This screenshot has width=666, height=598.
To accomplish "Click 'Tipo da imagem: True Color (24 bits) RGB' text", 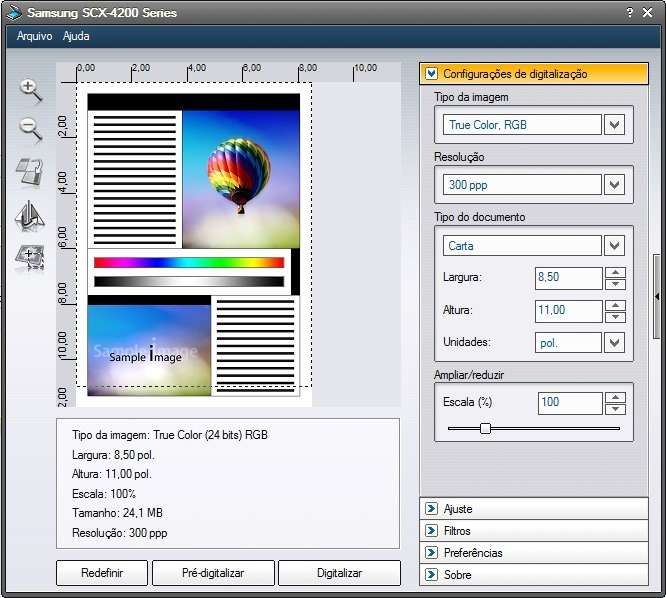I will 170,435.
